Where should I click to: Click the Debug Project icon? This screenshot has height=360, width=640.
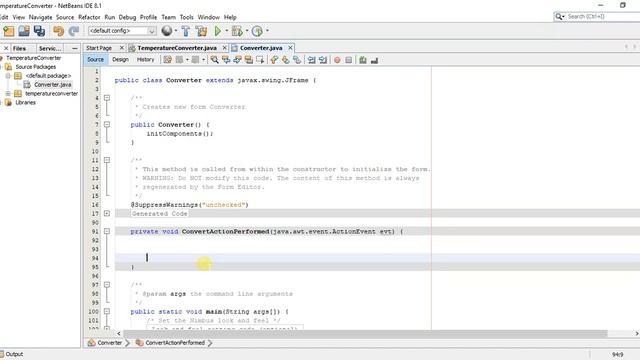(x=237, y=31)
